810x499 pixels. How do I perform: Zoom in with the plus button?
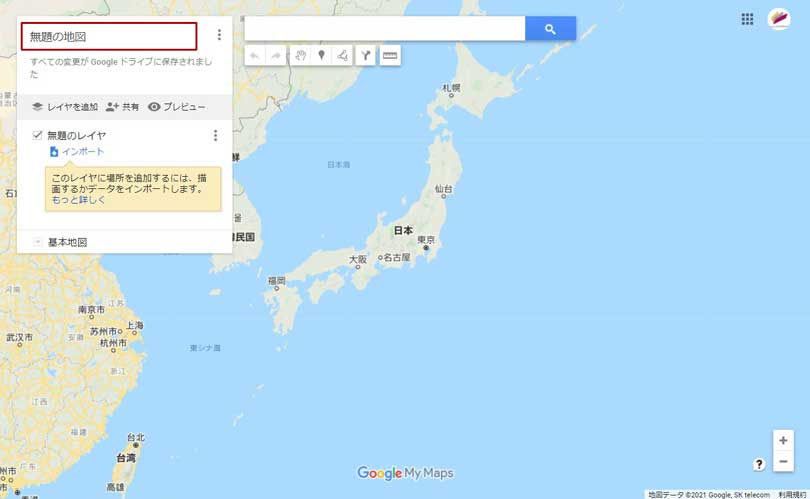pyautogui.click(x=783, y=440)
